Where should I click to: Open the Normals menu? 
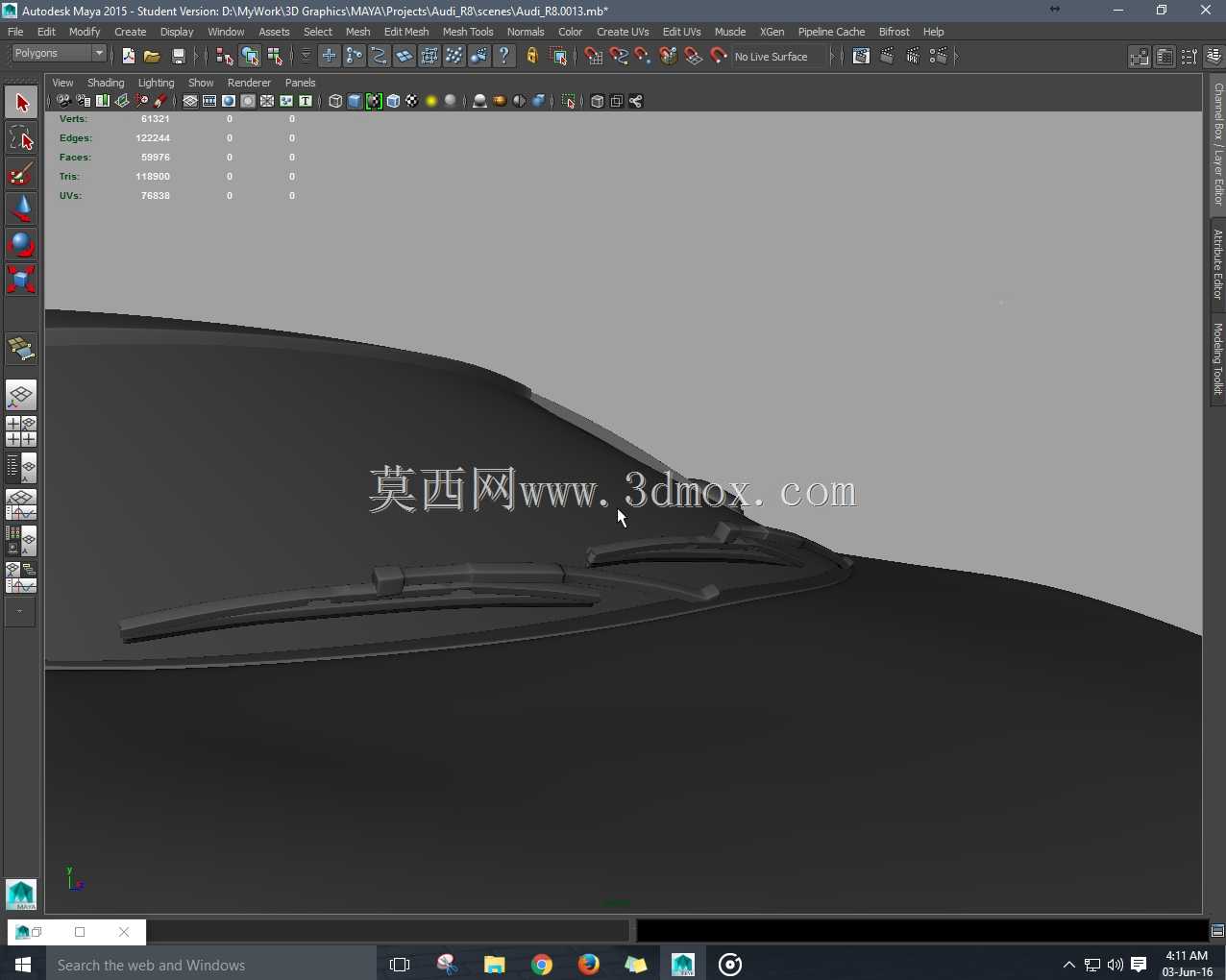(526, 32)
